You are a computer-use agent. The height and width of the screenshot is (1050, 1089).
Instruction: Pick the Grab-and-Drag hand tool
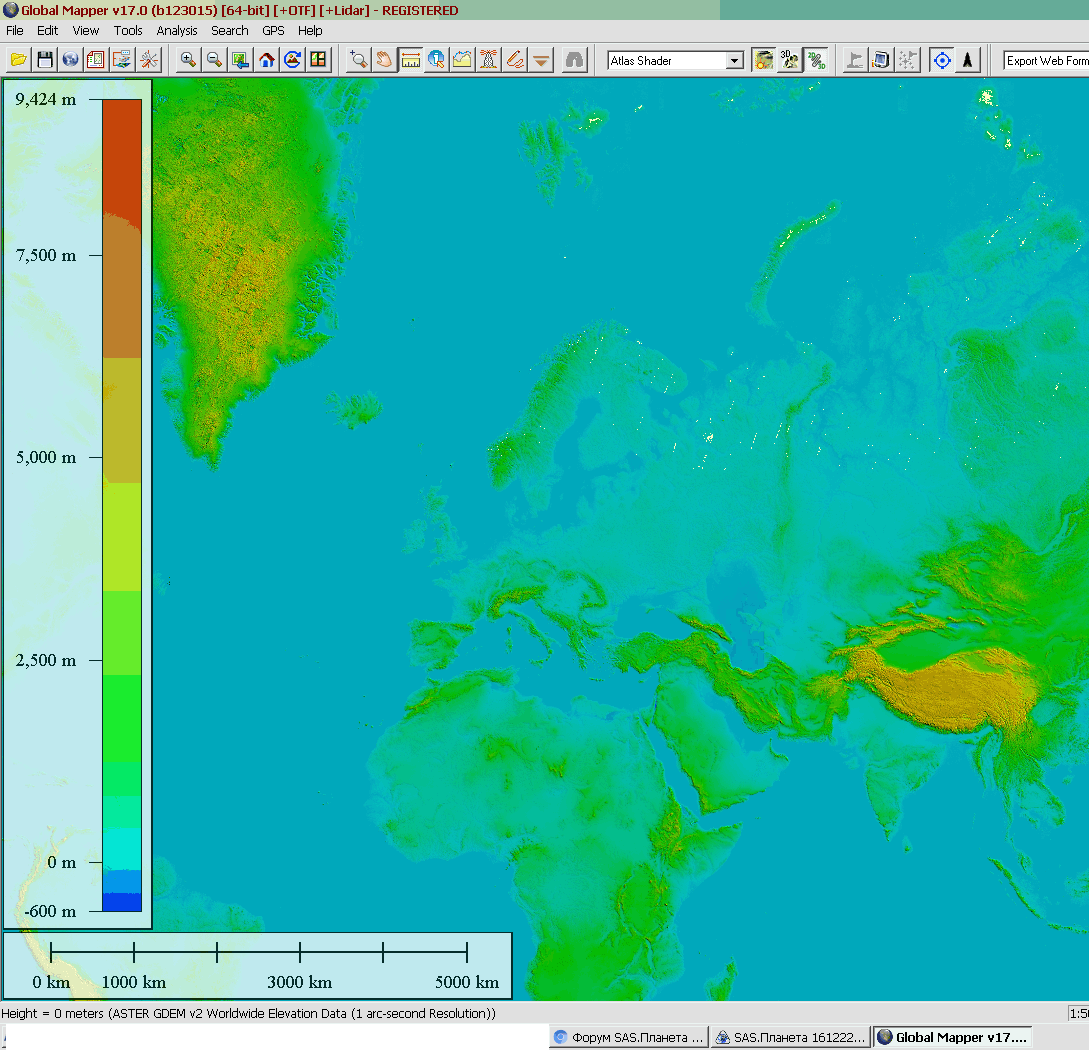[384, 60]
